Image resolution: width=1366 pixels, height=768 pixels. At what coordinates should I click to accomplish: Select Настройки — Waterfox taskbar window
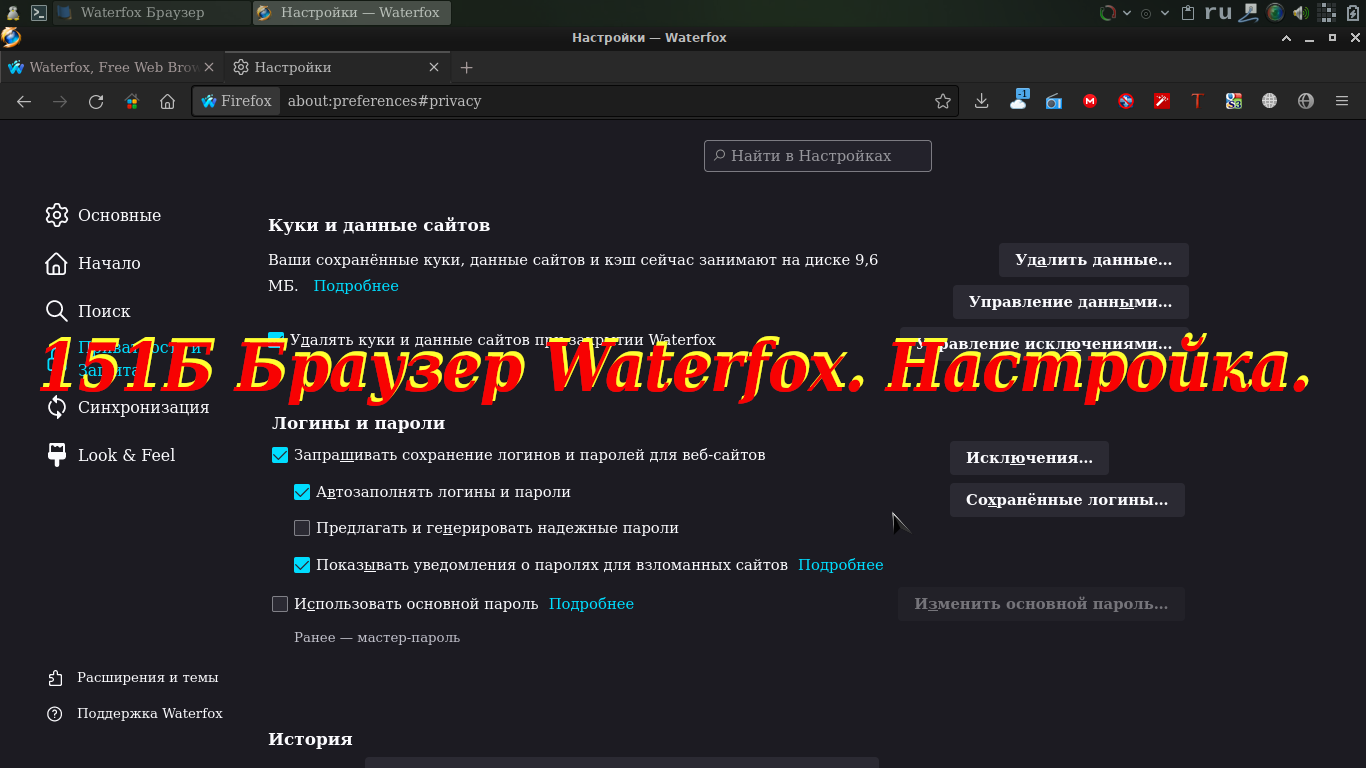pos(351,13)
